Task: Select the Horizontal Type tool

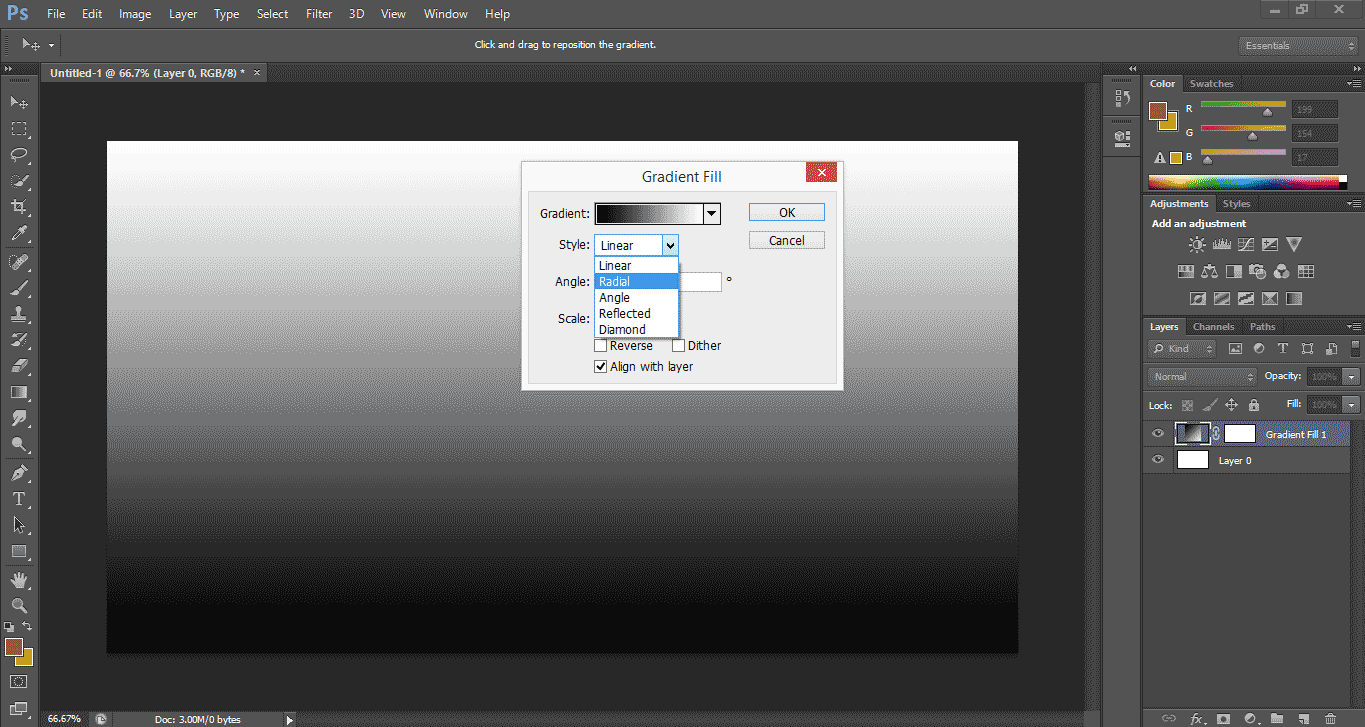Action: coord(19,498)
